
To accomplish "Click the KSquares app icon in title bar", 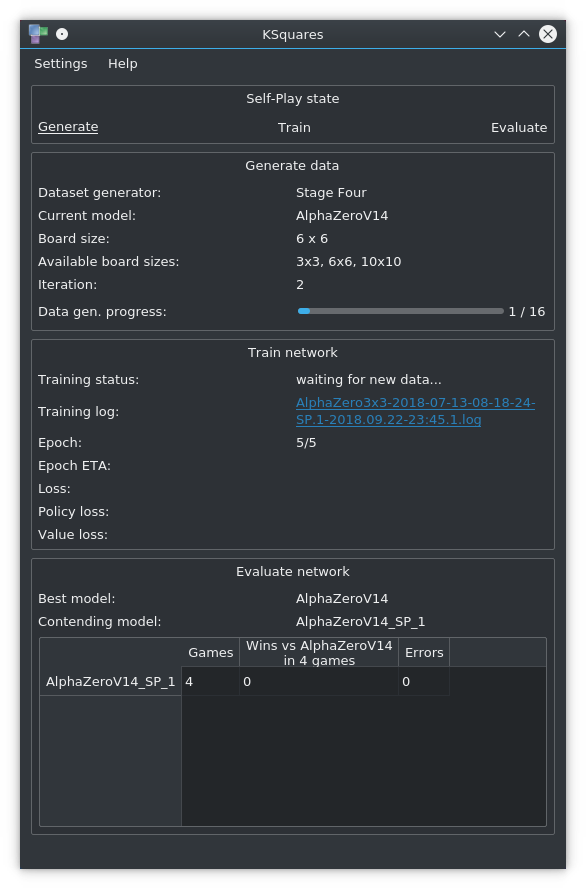I will click(x=38, y=34).
